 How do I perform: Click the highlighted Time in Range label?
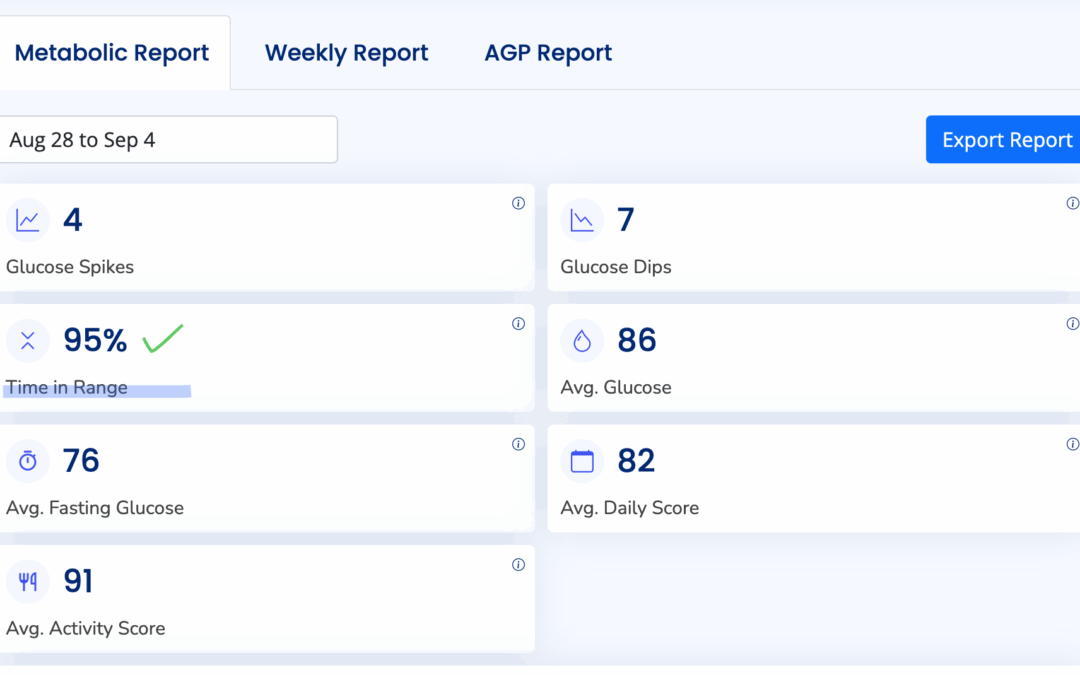coord(67,388)
